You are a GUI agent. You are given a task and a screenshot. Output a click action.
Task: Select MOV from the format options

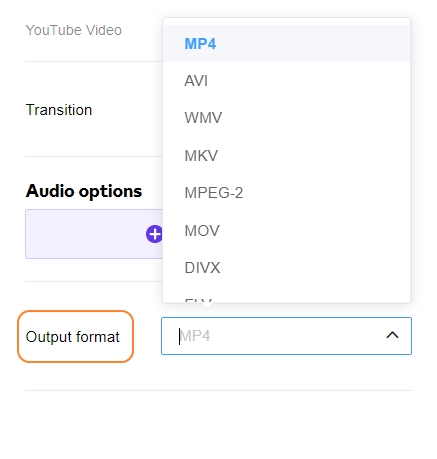pos(287,230)
